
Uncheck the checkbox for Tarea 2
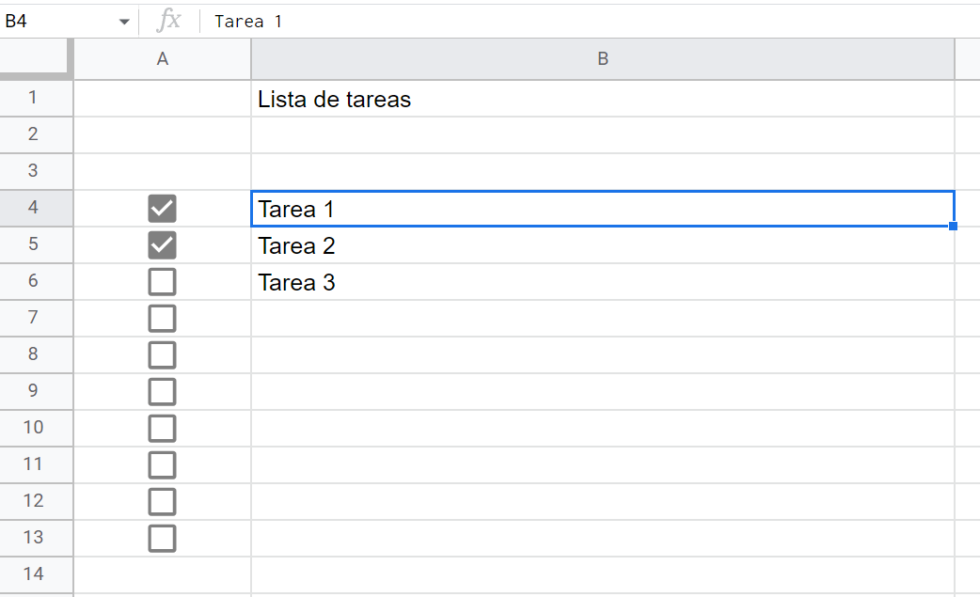click(162, 245)
